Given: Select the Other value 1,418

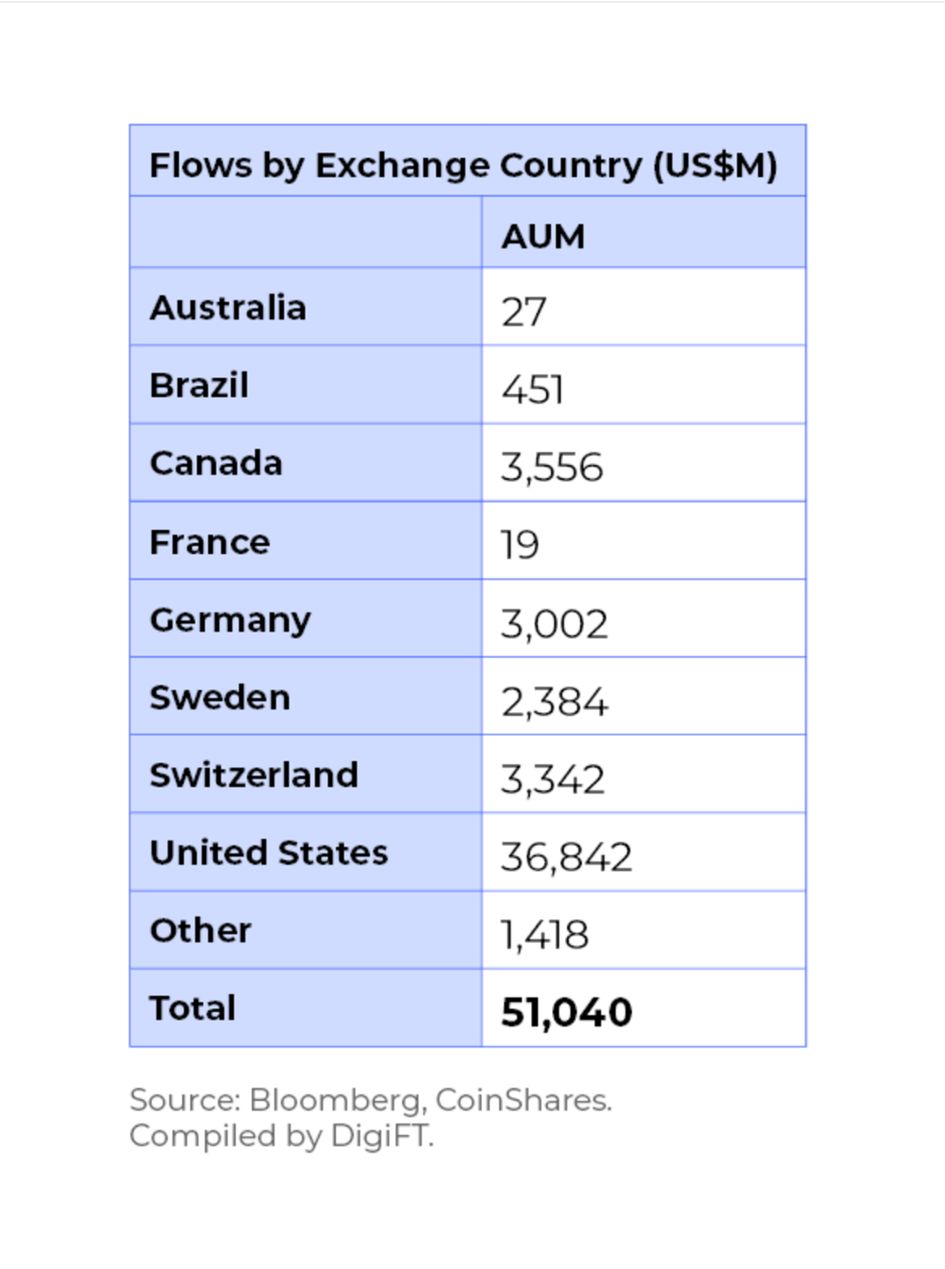Looking at the screenshot, I should pos(545,935).
